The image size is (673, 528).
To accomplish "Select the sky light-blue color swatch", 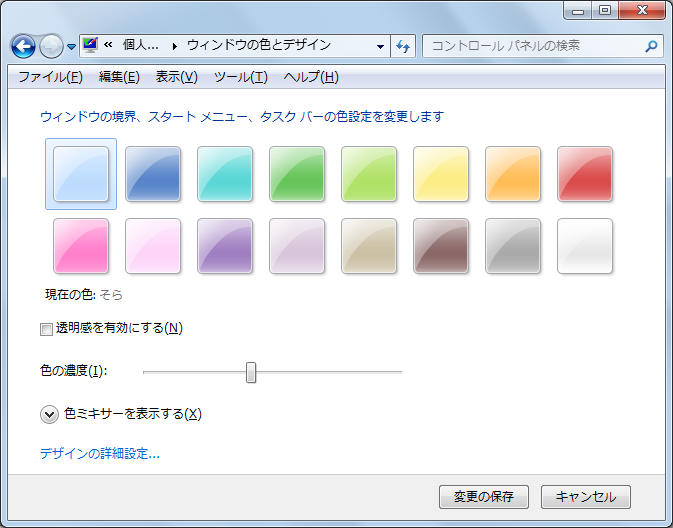I will [x=81, y=174].
